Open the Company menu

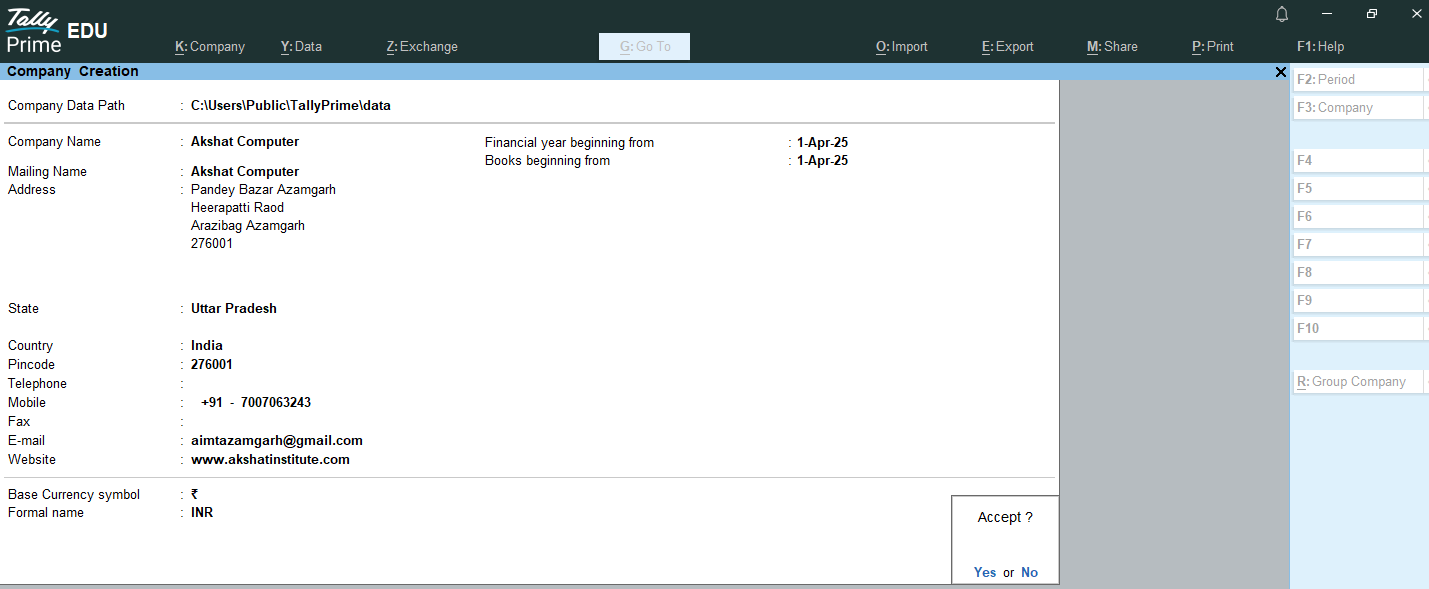click(210, 47)
